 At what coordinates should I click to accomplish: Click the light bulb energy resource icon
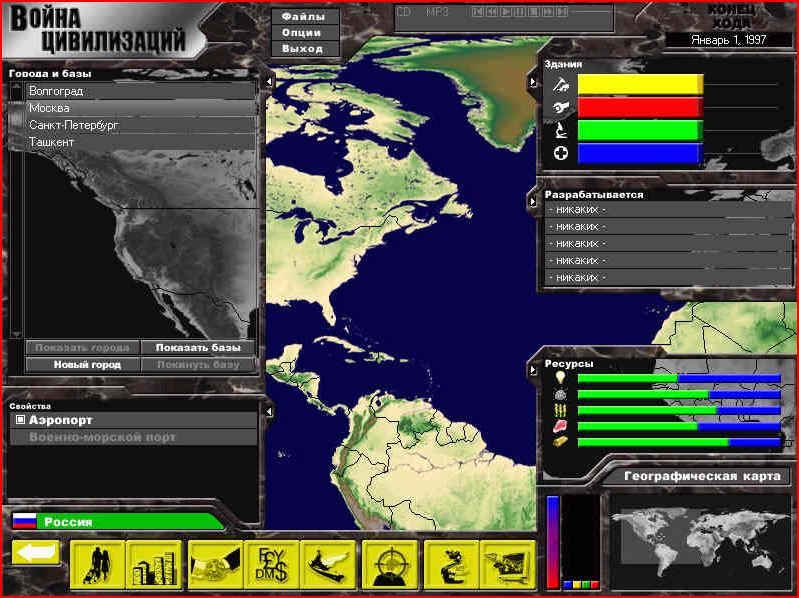[x=560, y=378]
